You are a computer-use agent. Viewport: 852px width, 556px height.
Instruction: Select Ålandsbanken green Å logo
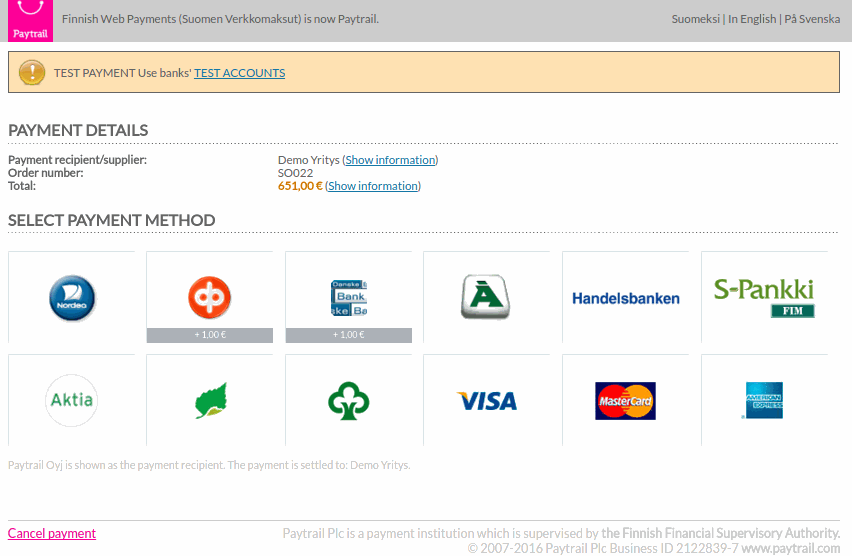tap(486, 297)
